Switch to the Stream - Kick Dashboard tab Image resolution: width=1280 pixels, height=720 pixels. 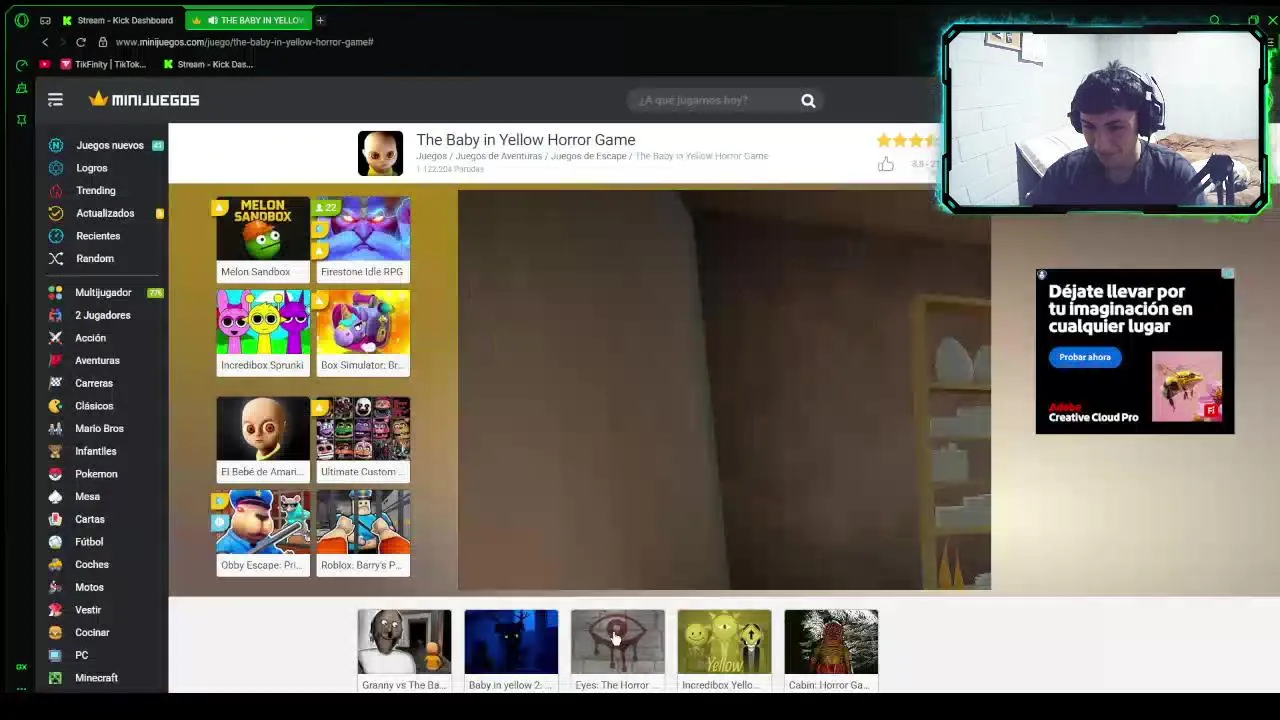pos(117,20)
